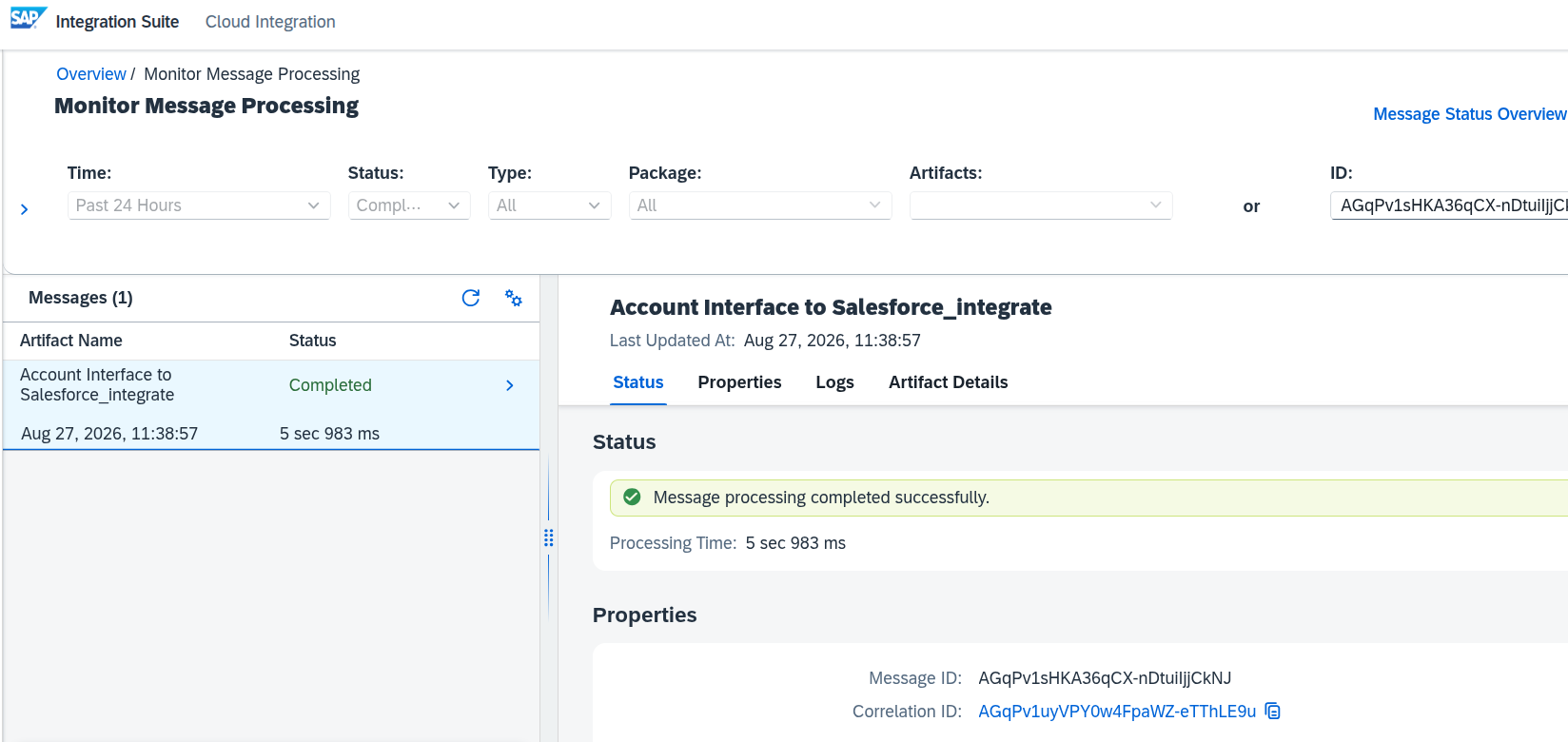Screen dimensions: 1568x742
Task: Click Integration Suite product title
Action: 117,22
